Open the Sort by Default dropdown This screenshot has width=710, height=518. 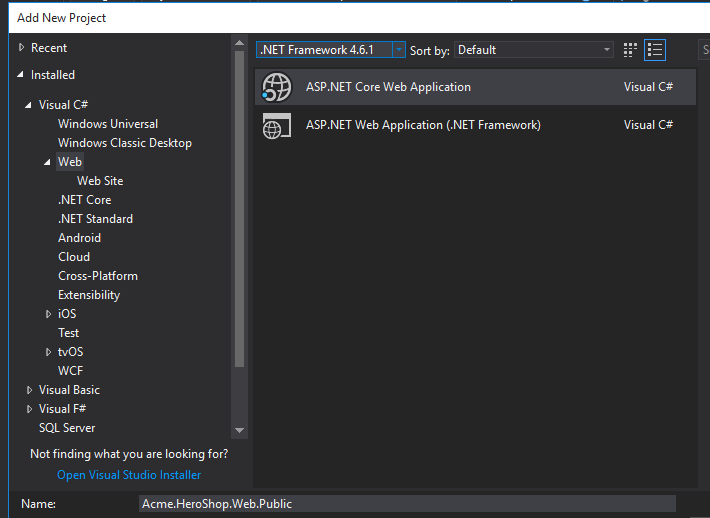tap(534, 50)
